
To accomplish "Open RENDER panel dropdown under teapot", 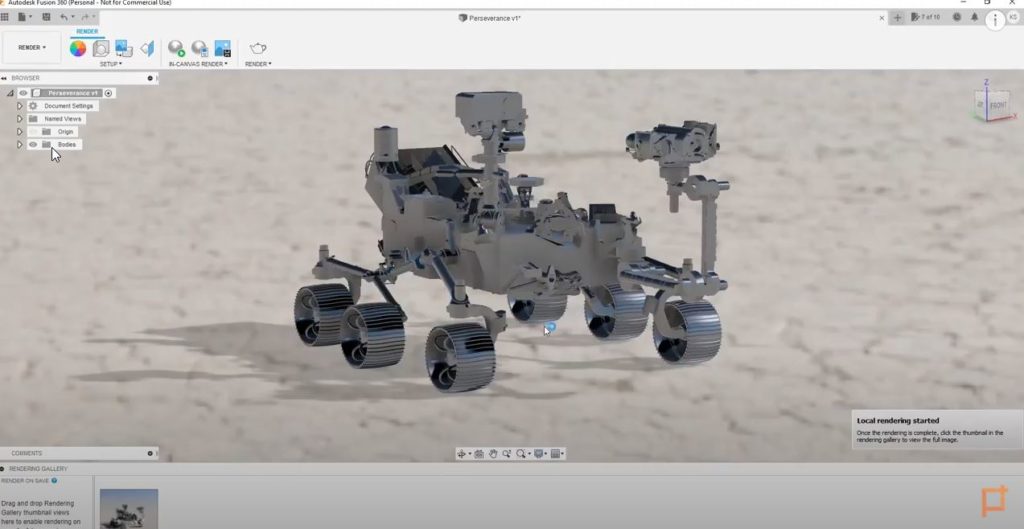I will [x=258, y=64].
